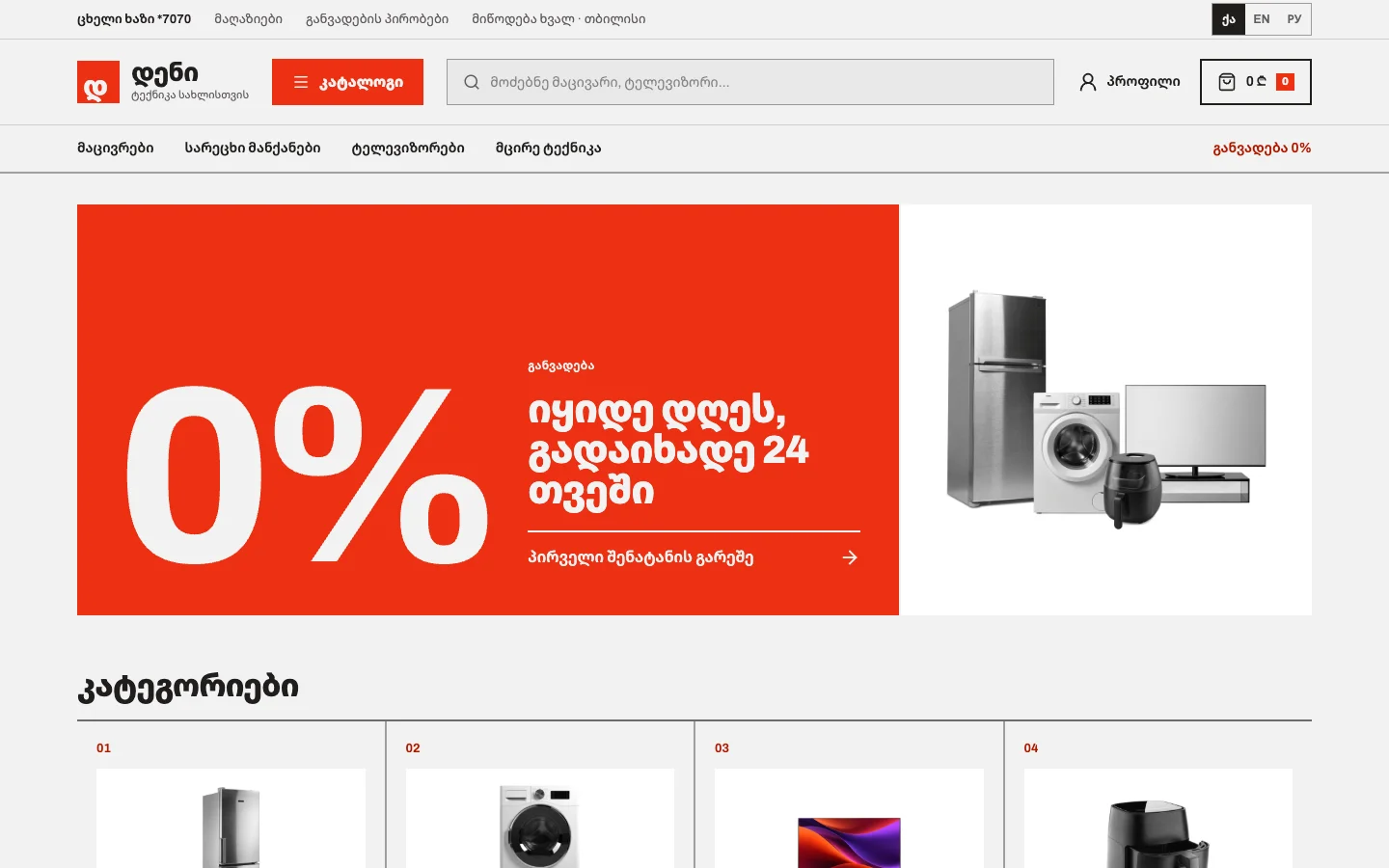
Task: Open the პროფილი profile link
Action: click(1130, 82)
